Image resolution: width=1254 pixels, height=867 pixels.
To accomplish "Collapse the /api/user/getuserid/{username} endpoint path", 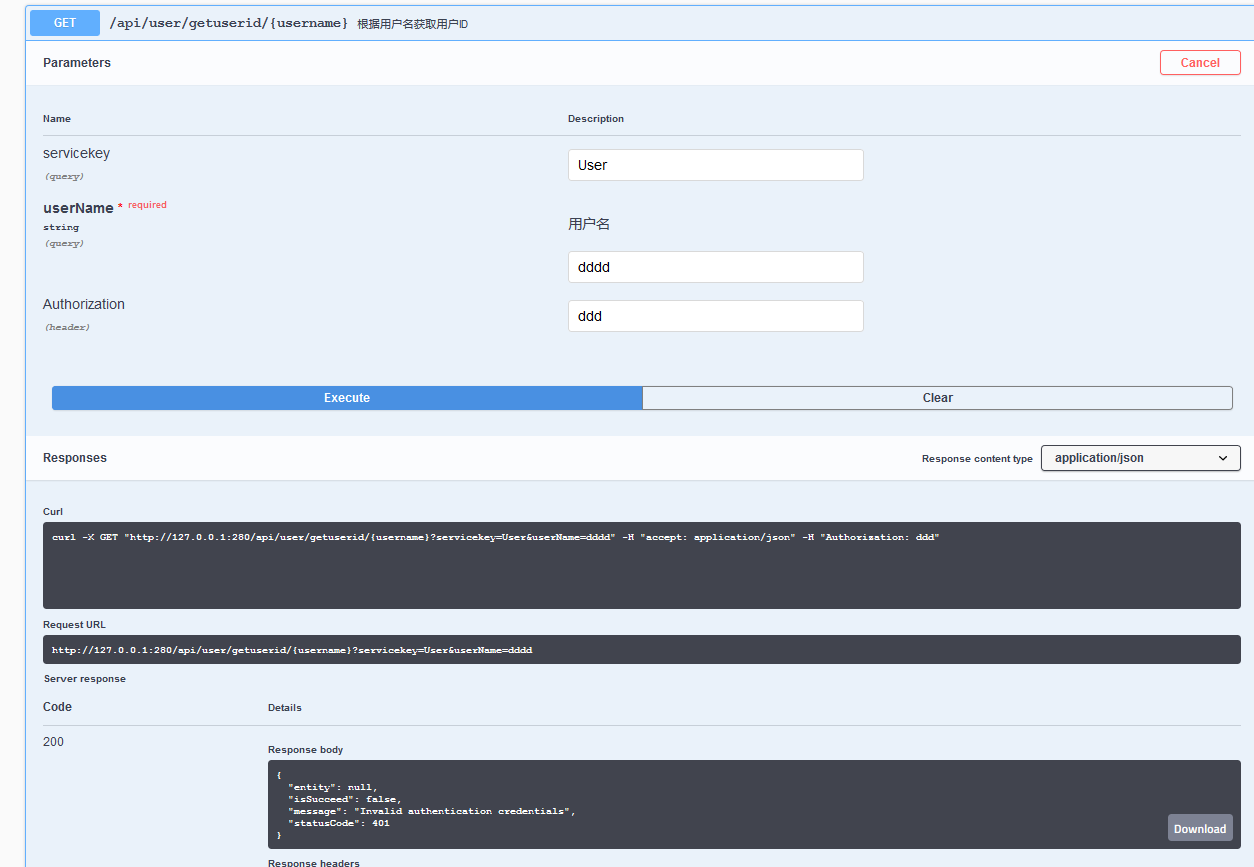I will click(229, 23).
